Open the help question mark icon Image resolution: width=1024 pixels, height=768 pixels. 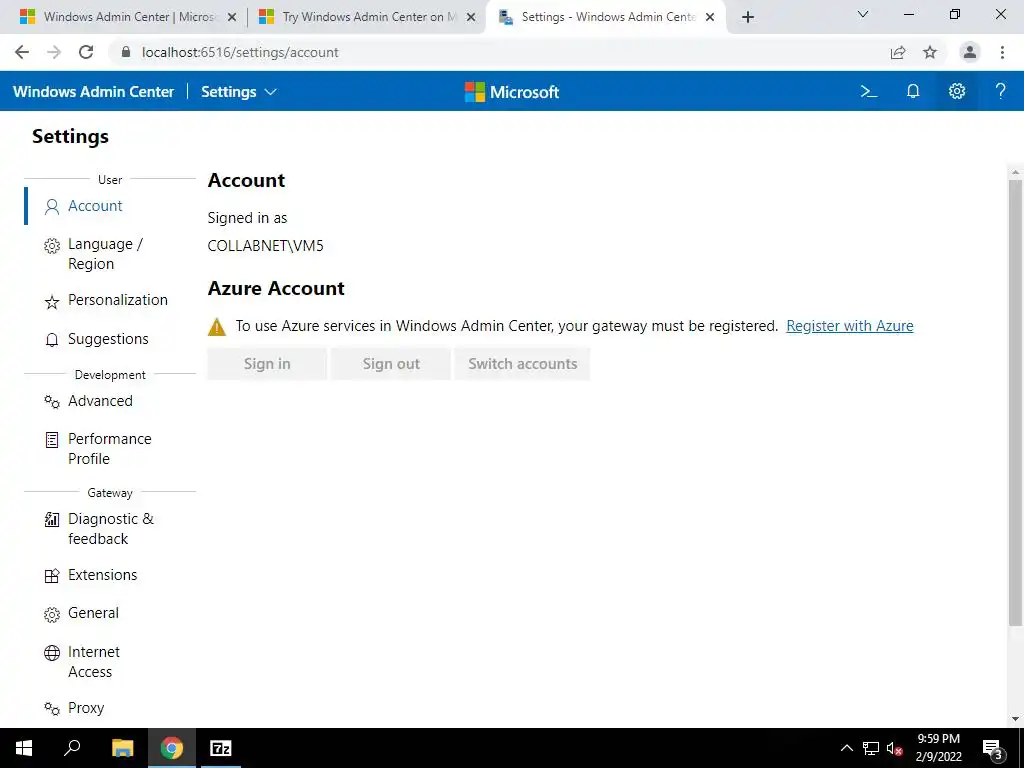click(1000, 91)
